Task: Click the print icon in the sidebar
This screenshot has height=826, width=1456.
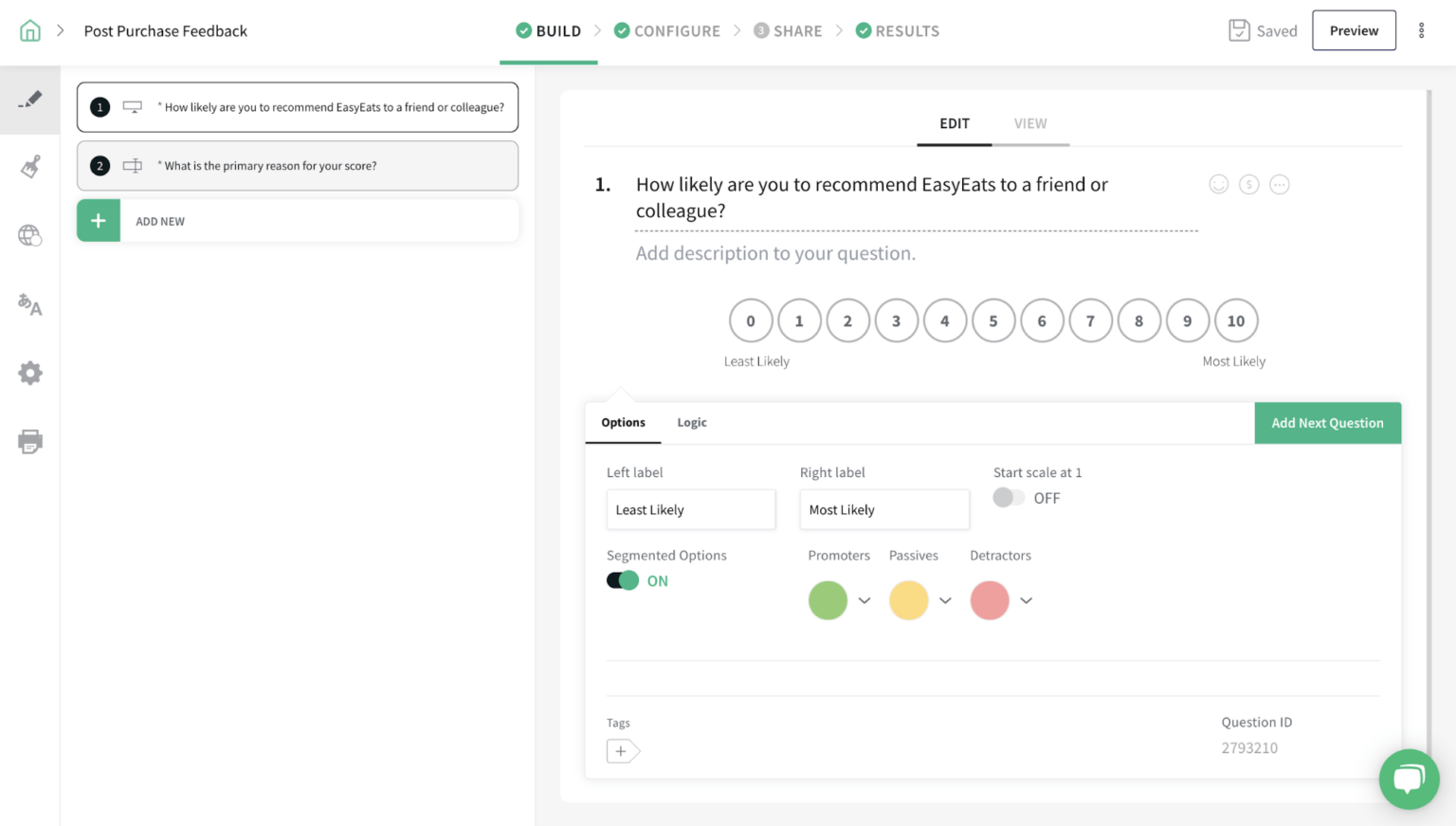Action: click(29, 441)
